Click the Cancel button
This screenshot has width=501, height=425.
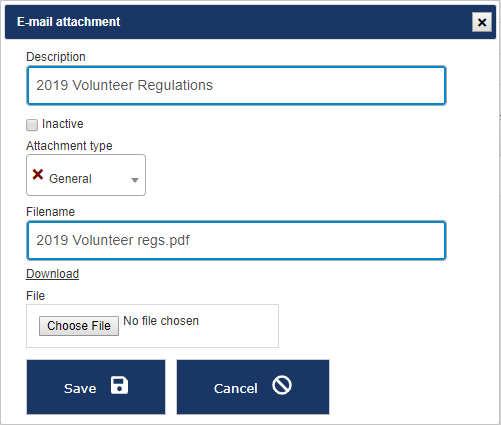click(253, 387)
